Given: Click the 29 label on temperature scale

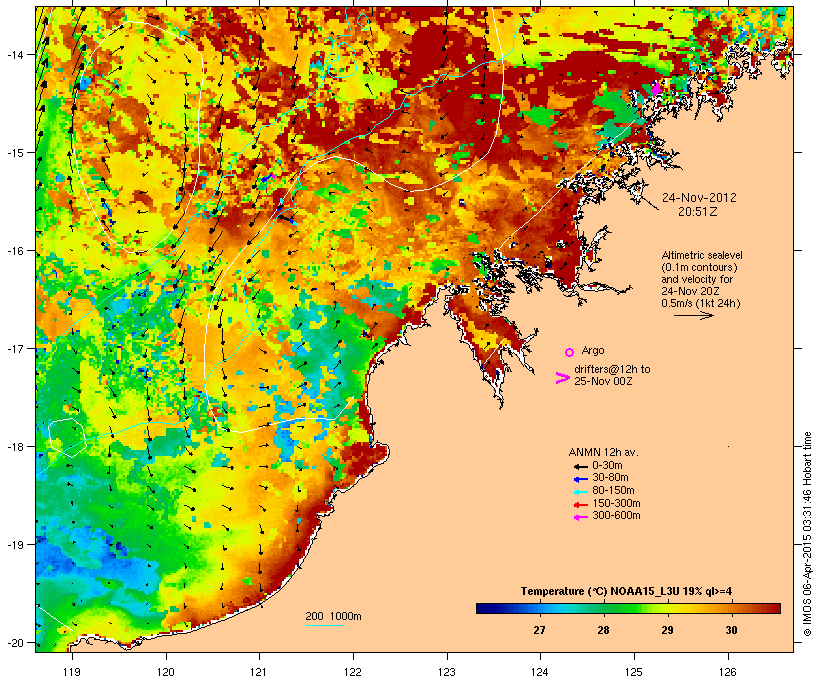Looking at the screenshot, I should tap(667, 630).
